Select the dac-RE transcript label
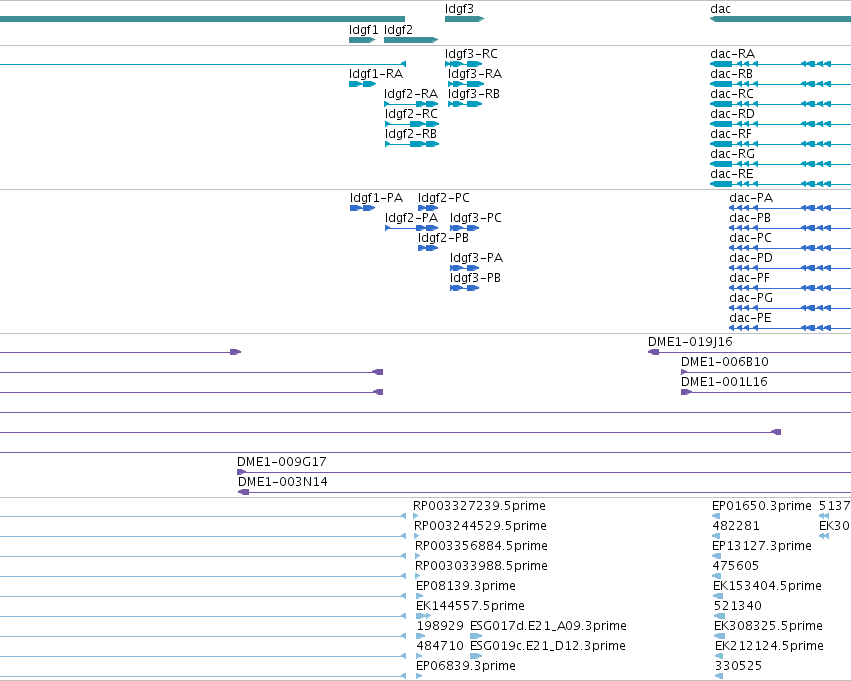This screenshot has width=851, height=681. [x=732, y=174]
